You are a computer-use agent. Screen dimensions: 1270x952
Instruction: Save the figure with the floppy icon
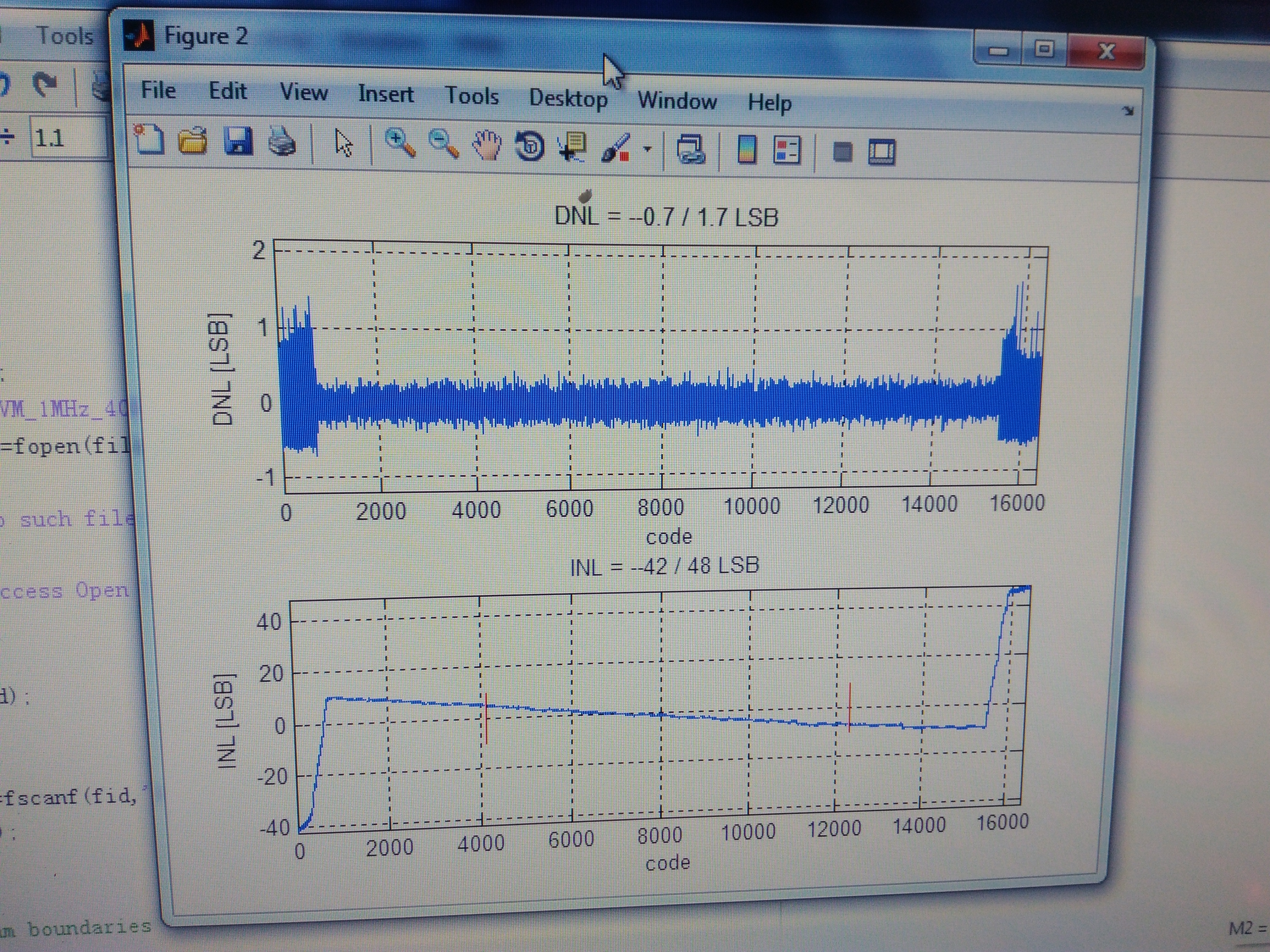pyautogui.click(x=238, y=141)
